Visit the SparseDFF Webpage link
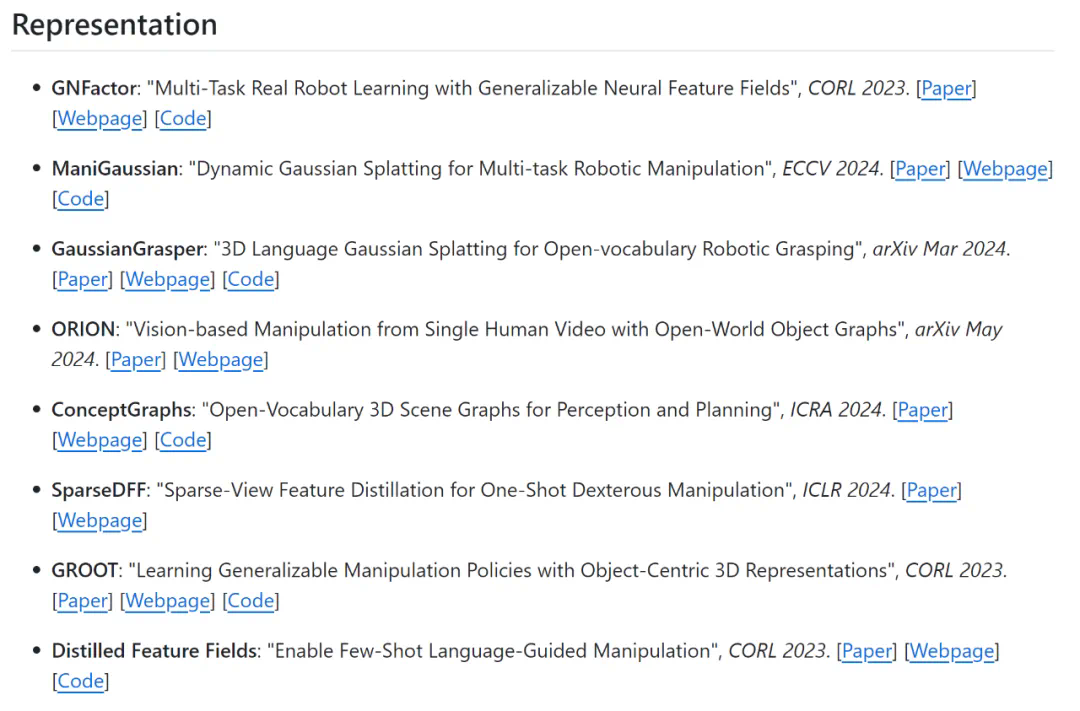The image size is (1080, 711). pyautogui.click(x=100, y=521)
